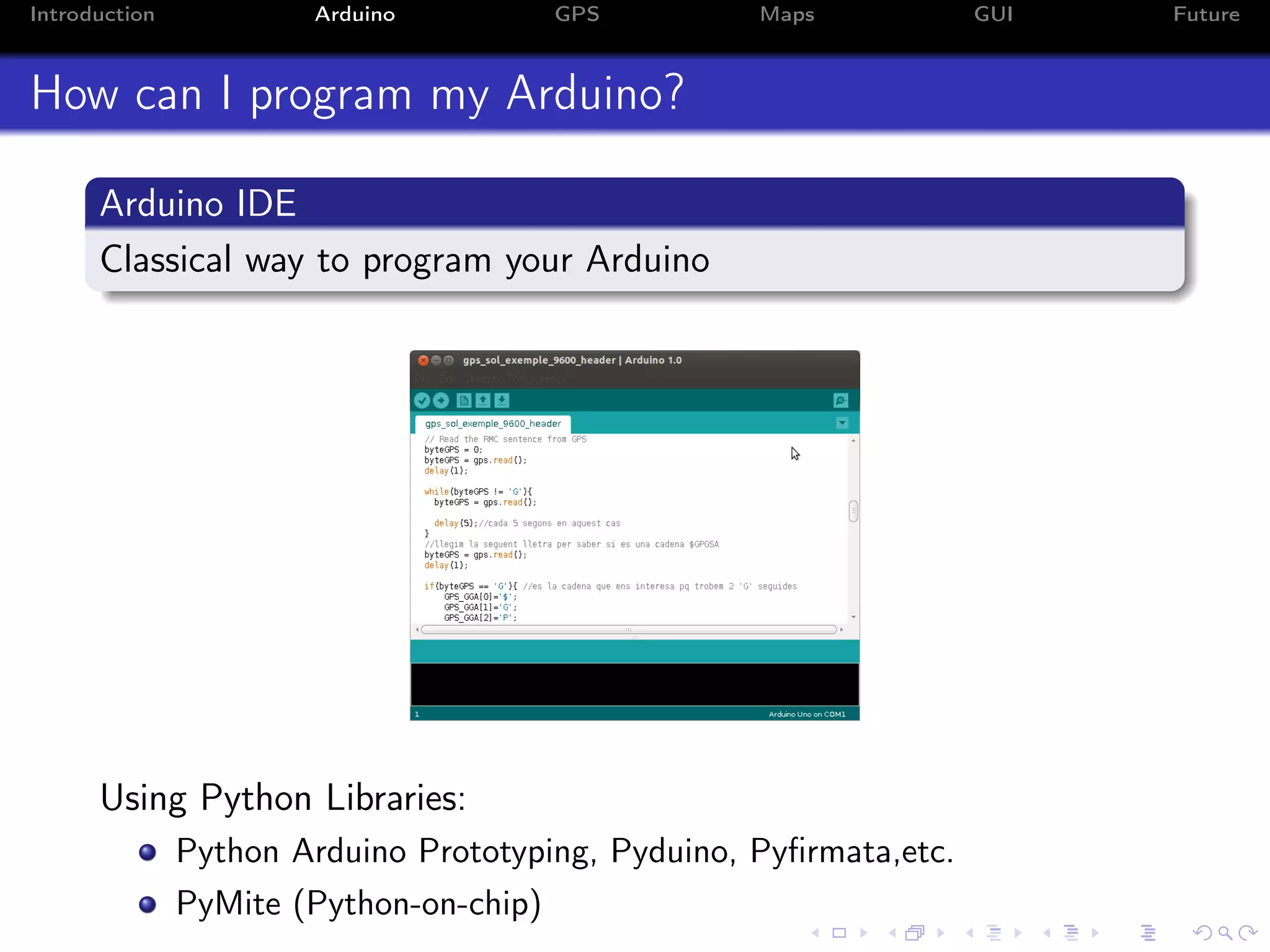This screenshot has height=952, width=1270.
Task: Click Beamer previous frame arrow
Action: 892,933
